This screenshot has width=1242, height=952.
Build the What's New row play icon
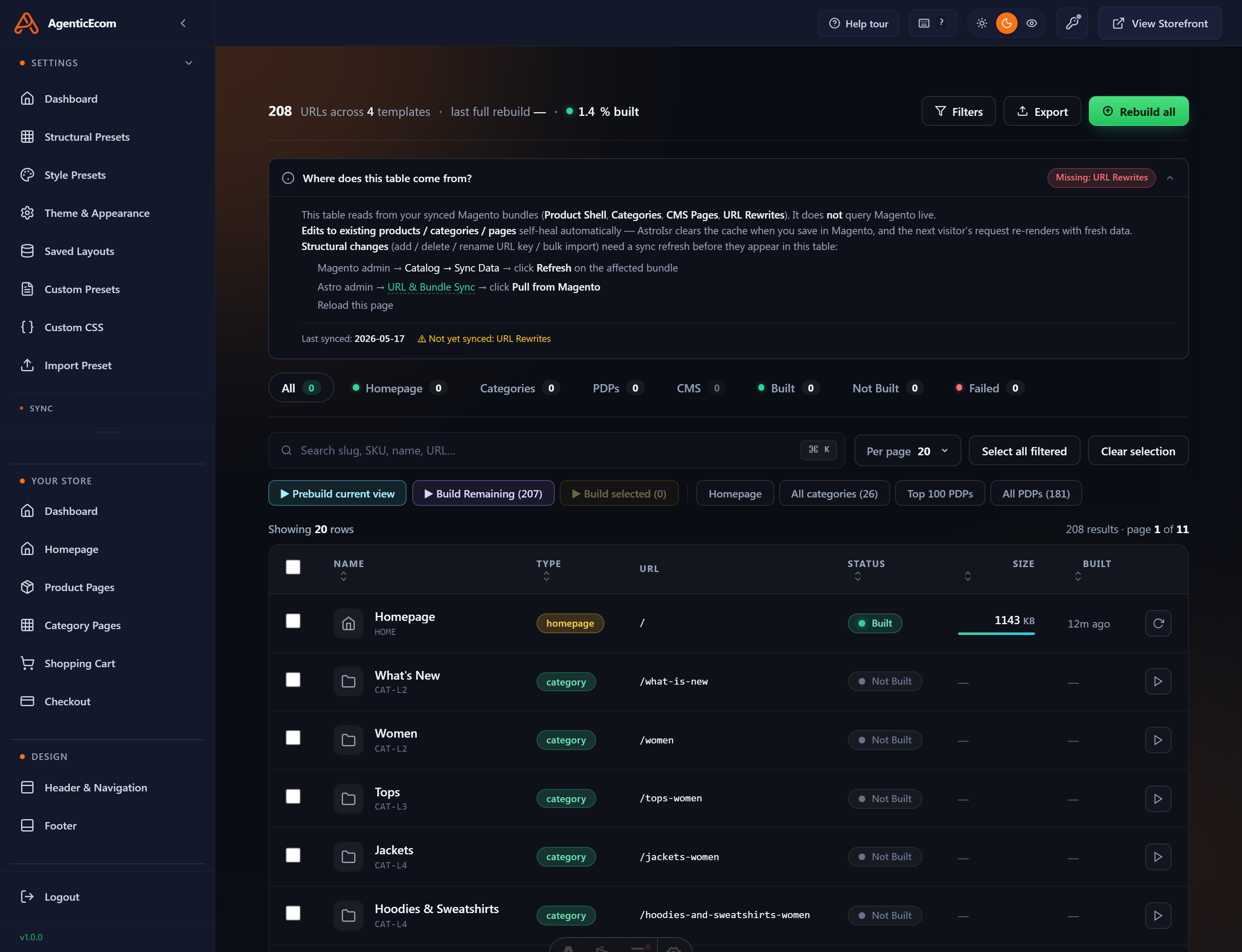click(1158, 681)
